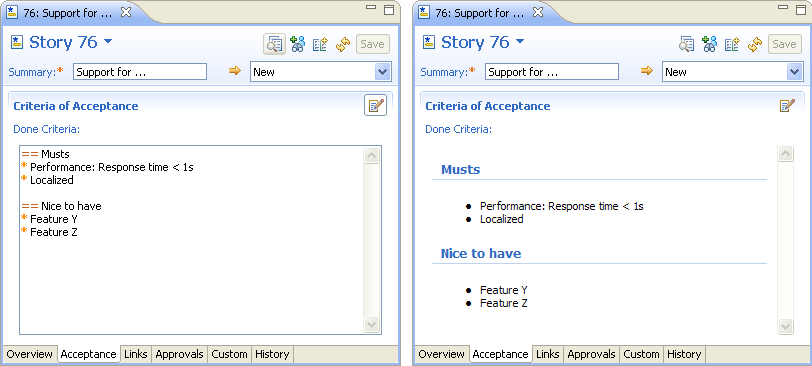Click the orange workflow arrow icon in the right editor
Viewport: 812px width, 366px height.
pyautogui.click(x=647, y=71)
